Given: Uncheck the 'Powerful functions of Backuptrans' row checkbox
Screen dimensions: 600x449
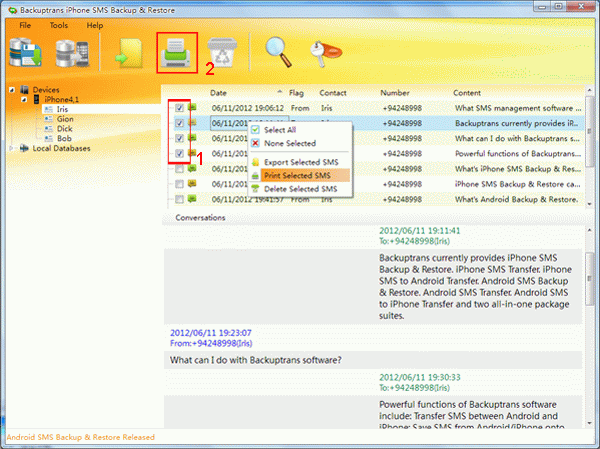Looking at the screenshot, I should 179,153.
